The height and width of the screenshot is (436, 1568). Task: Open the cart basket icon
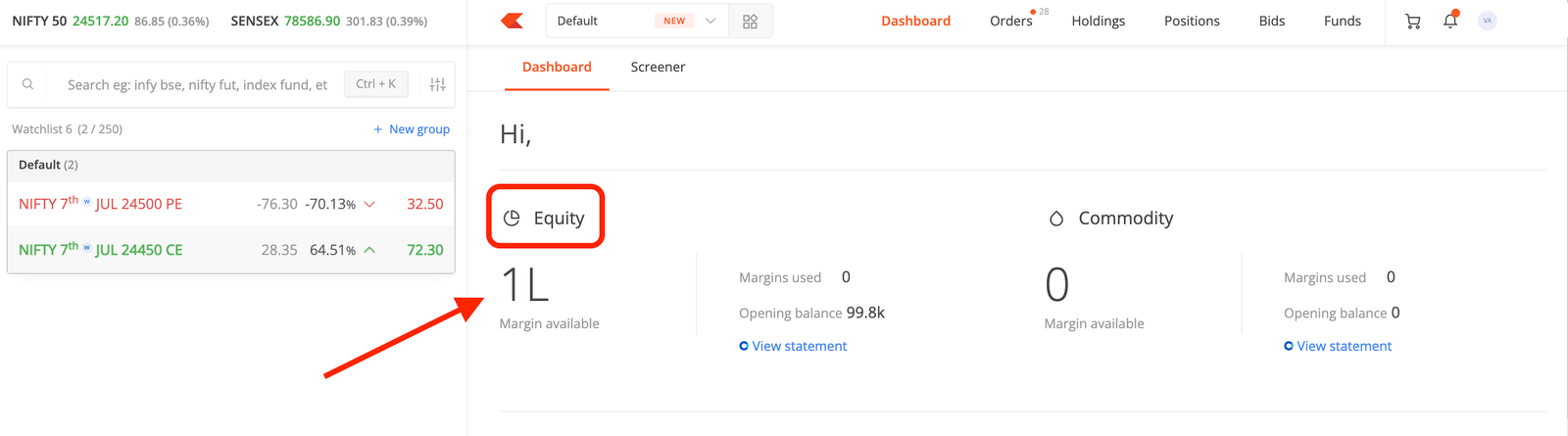click(1412, 21)
